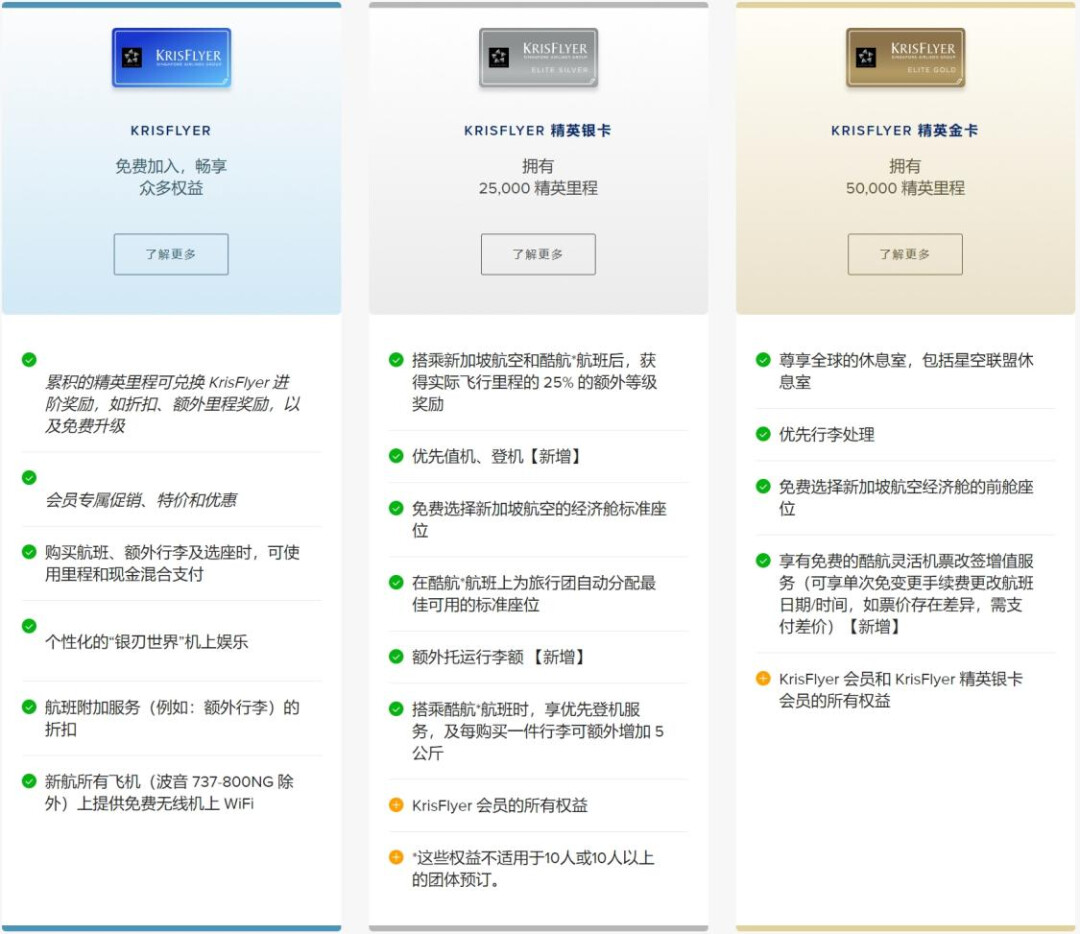This screenshot has height=934, width=1080.
Task: Click the blue KrisFlyer card image
Action: pos(171,58)
